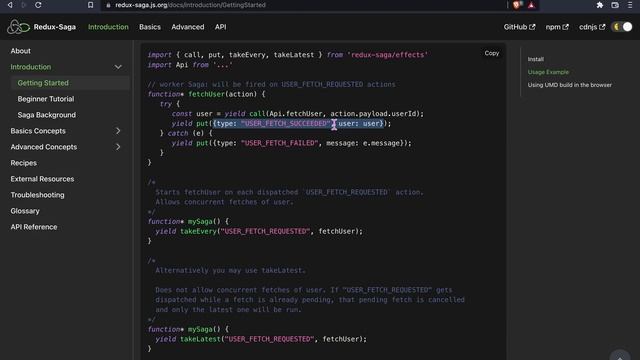Expand the Advanced Concepts section chevron
This screenshot has height=360, width=640.
click(118, 147)
